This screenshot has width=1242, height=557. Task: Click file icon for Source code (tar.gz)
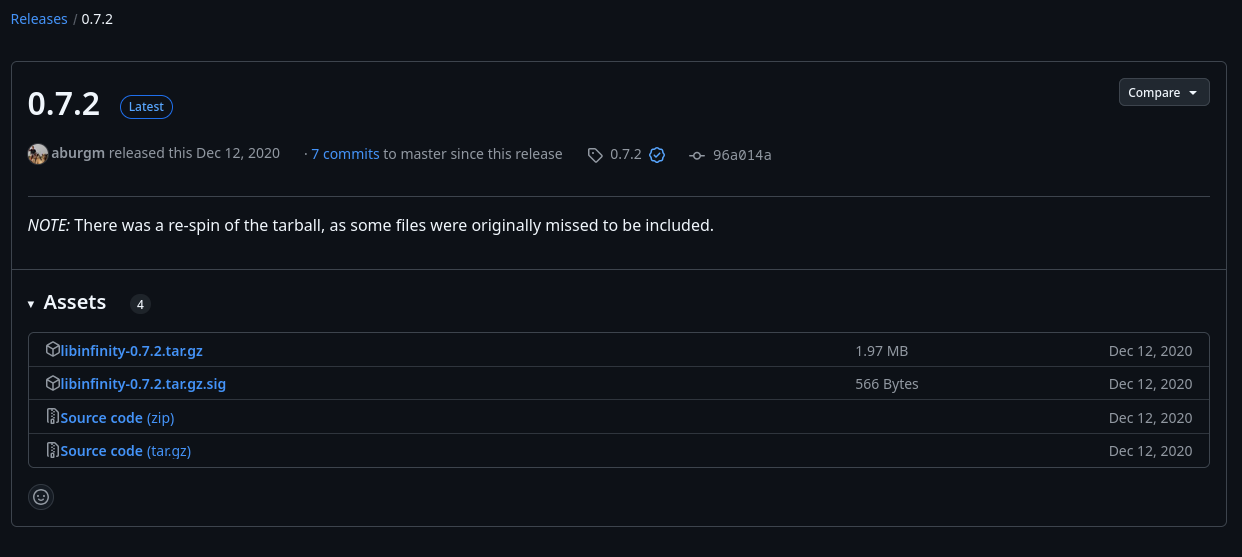click(53, 450)
